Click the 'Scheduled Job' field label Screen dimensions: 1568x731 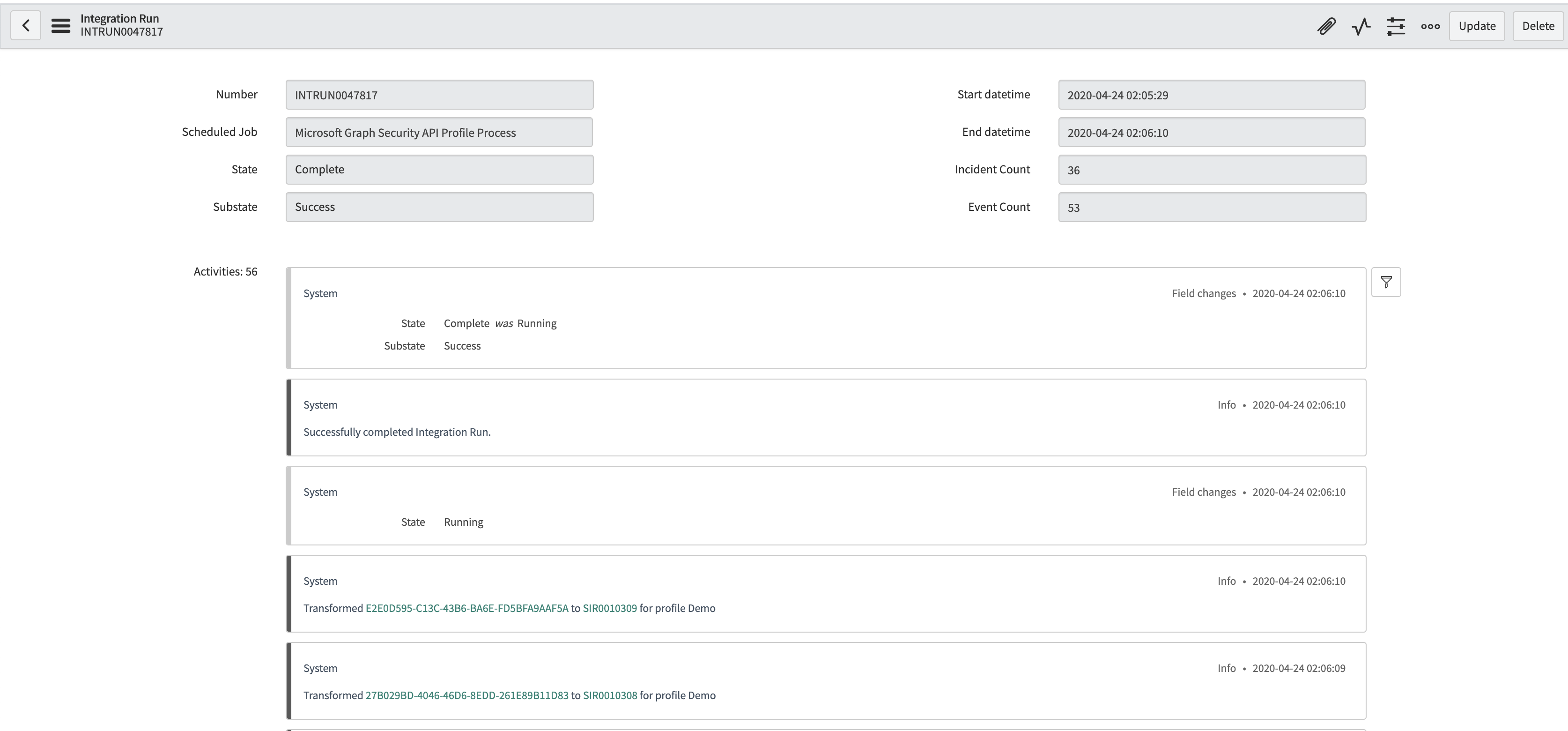(x=219, y=132)
